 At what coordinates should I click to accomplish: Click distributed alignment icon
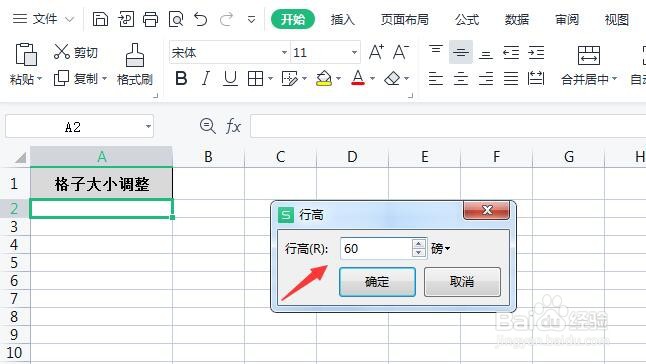click(536, 78)
